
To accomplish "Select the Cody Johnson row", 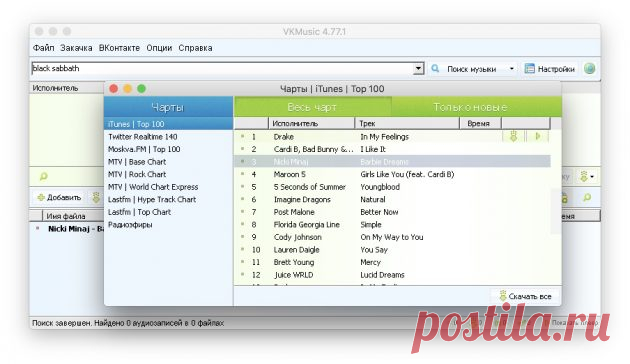I will pyautogui.click(x=392, y=237).
